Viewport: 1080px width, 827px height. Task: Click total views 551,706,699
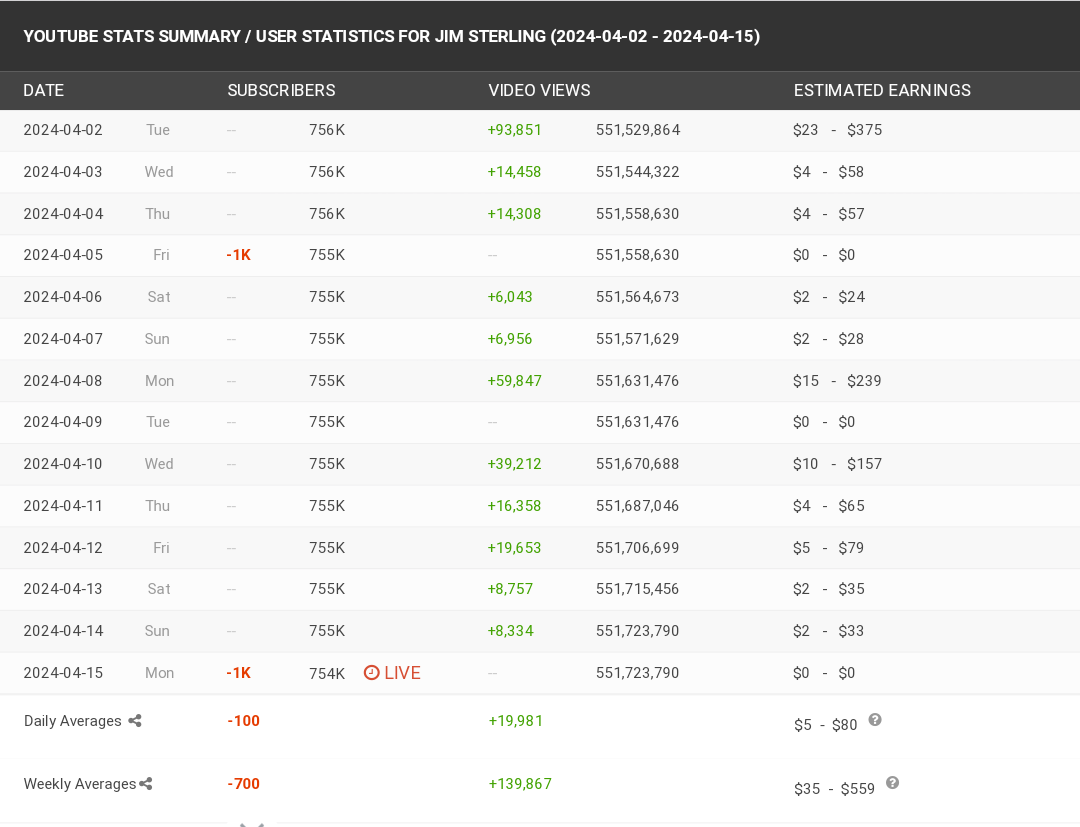pos(638,548)
